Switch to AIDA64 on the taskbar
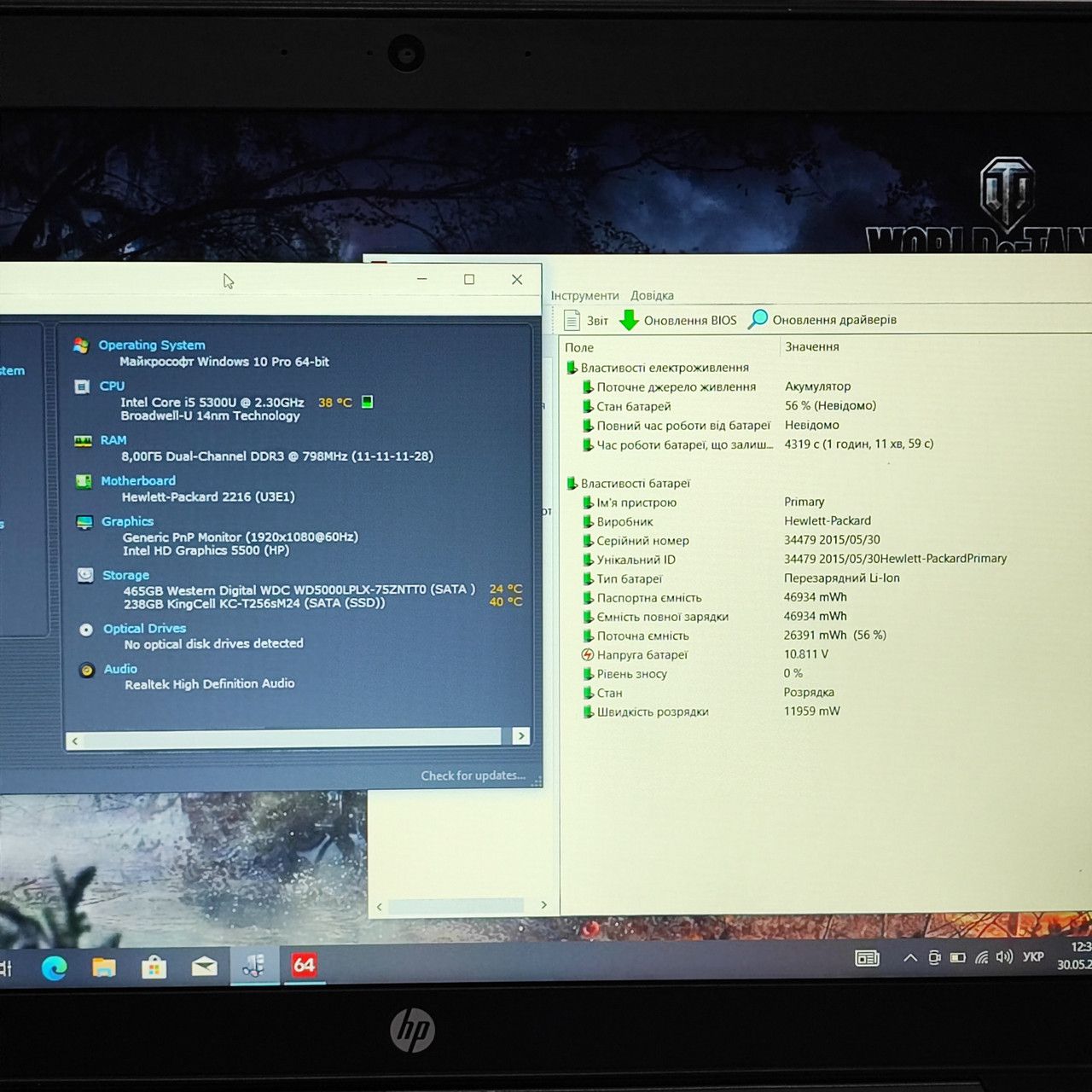This screenshot has height=1092, width=1092. tap(304, 965)
